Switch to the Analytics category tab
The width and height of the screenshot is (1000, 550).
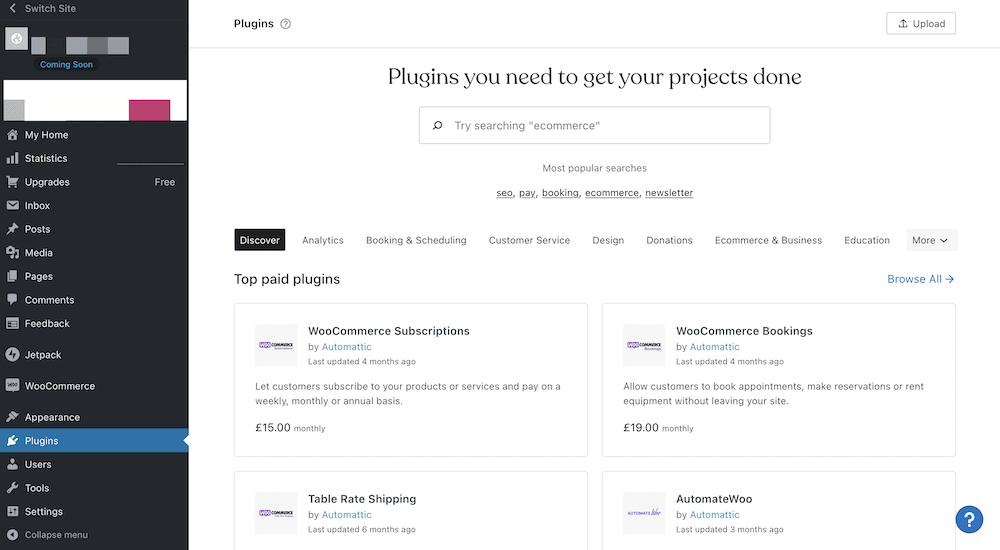tap(323, 240)
